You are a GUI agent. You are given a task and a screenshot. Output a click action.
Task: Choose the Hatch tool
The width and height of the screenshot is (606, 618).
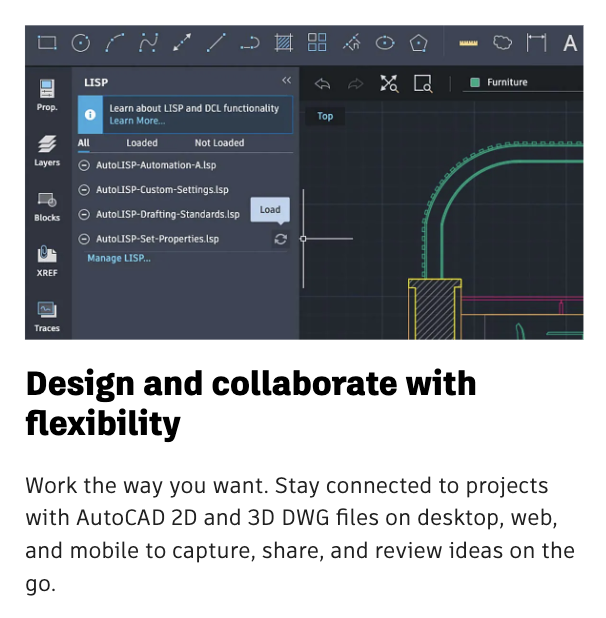point(283,43)
